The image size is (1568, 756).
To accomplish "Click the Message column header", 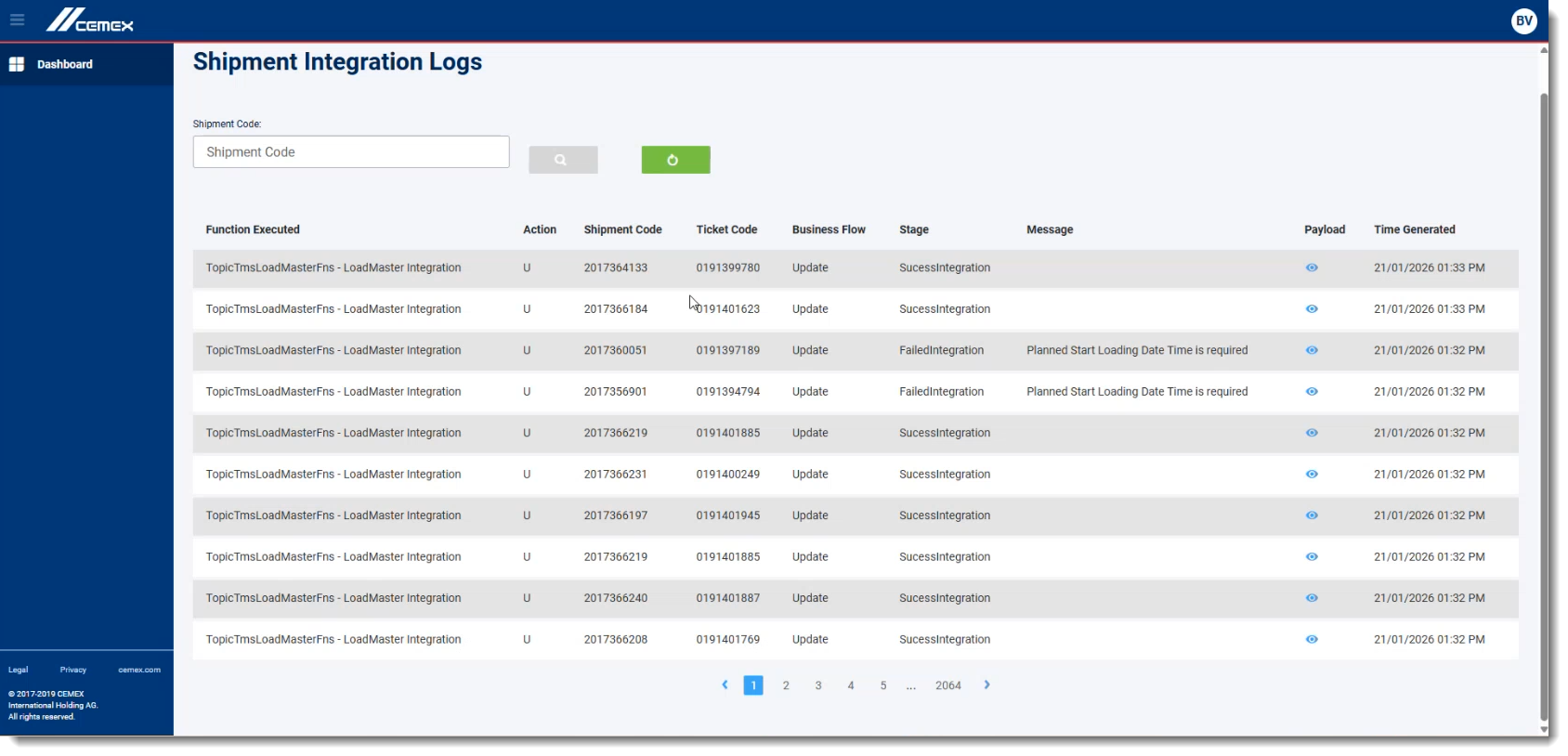I will (x=1050, y=229).
